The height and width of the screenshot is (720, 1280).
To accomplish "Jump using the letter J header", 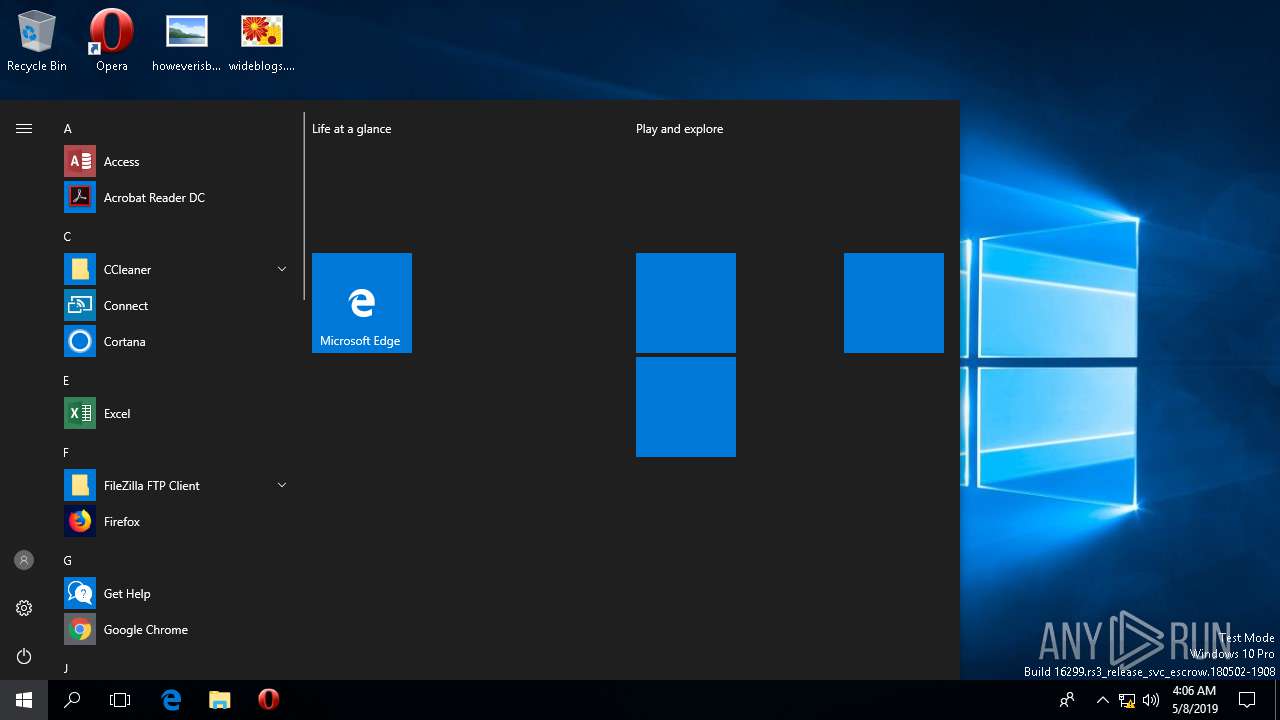I will [x=67, y=668].
